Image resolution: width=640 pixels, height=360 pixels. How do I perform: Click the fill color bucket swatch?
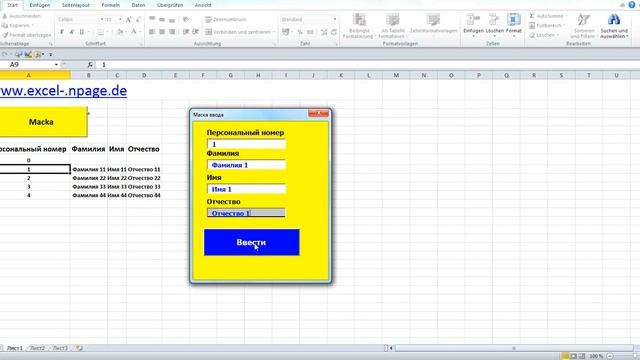tap(120, 32)
